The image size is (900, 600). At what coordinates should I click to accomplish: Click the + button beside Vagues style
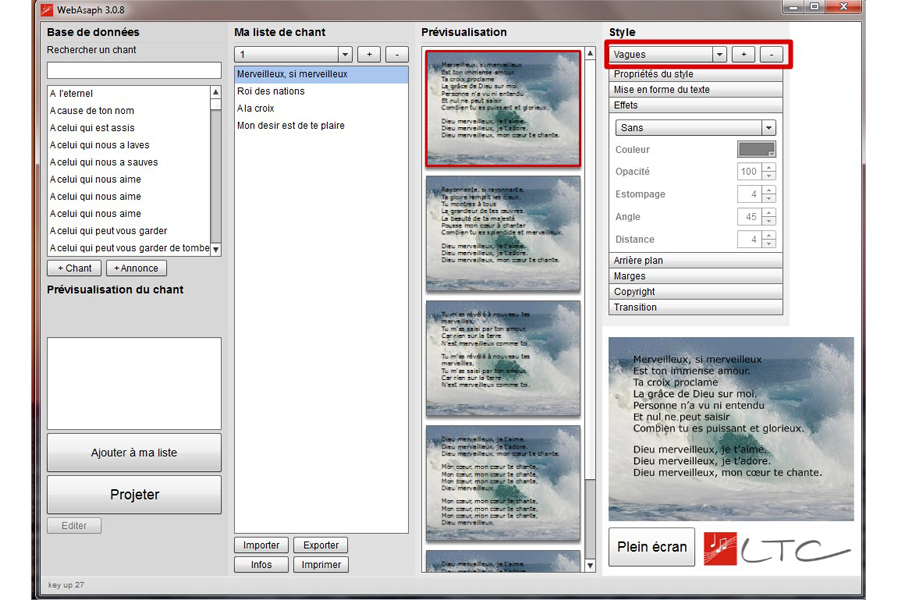744,54
